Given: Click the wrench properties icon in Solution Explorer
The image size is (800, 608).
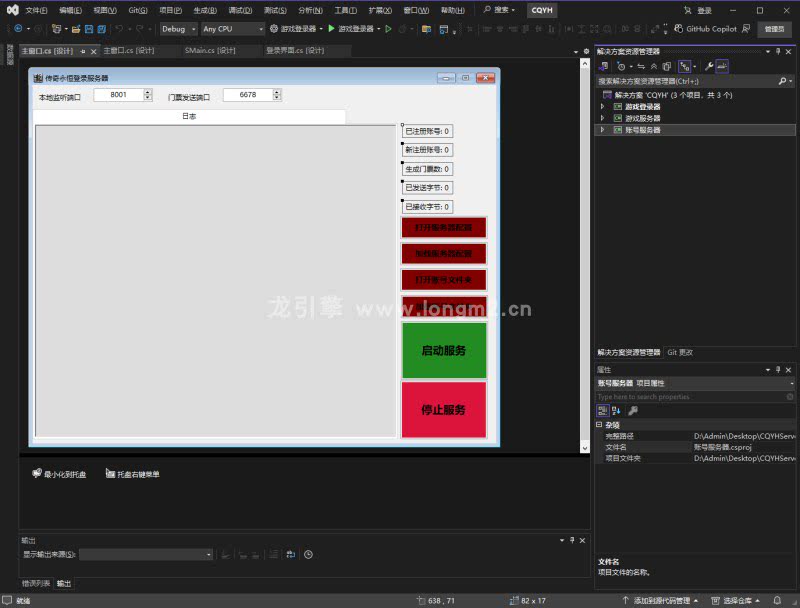Looking at the screenshot, I should coord(709,66).
